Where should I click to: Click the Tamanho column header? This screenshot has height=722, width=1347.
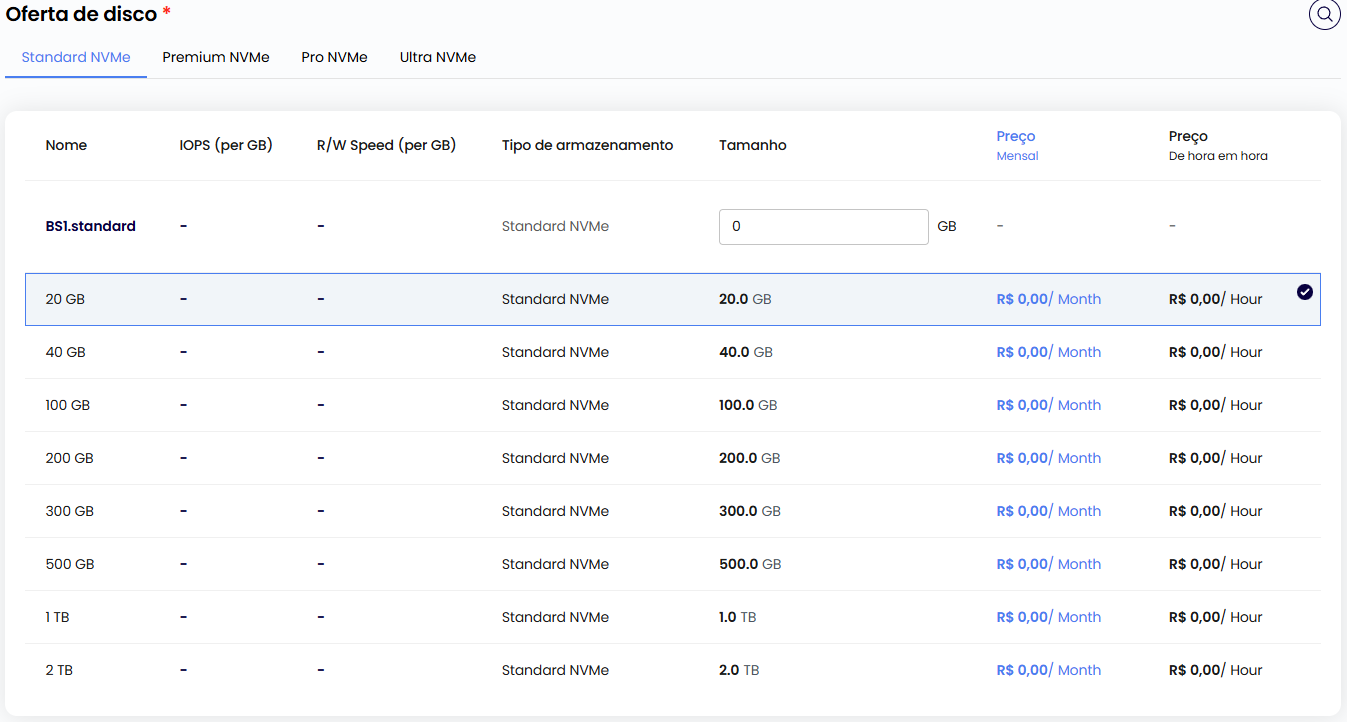coord(752,145)
